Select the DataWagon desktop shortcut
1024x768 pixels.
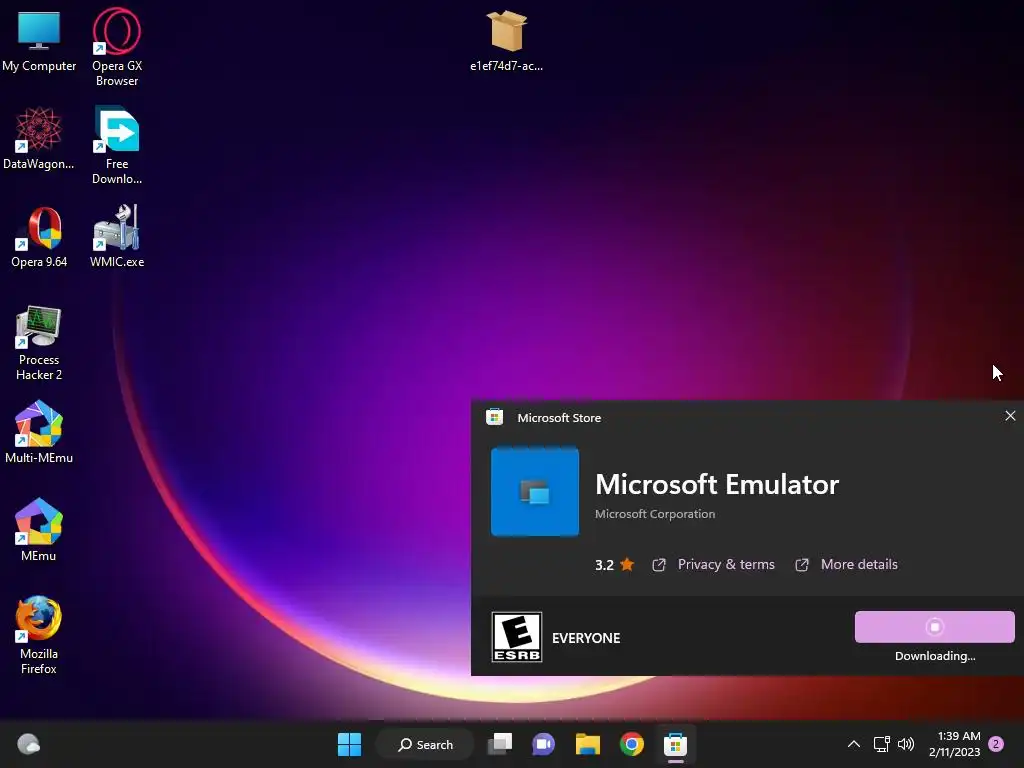pos(39,138)
